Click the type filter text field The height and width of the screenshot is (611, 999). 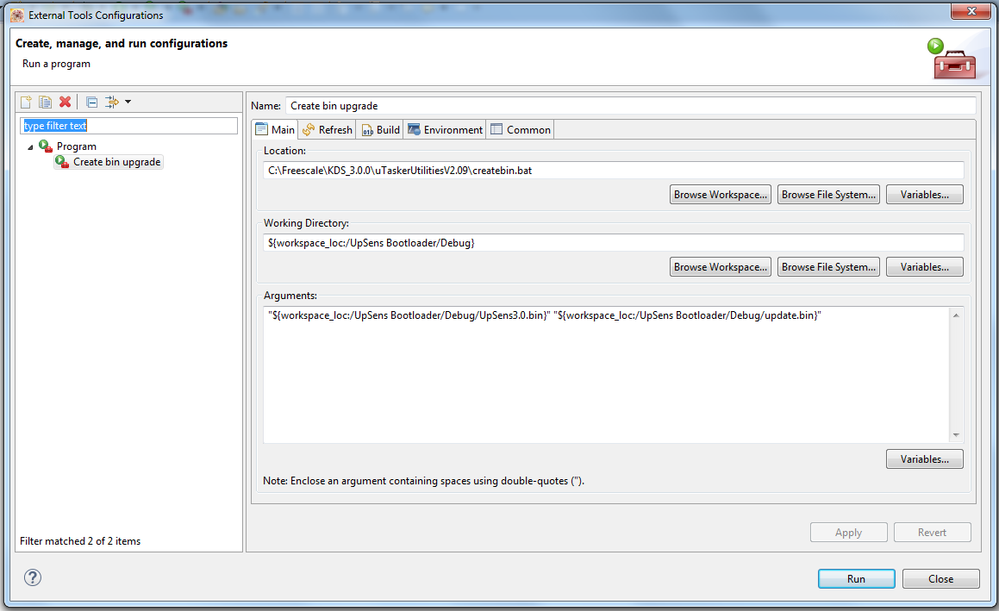click(x=129, y=126)
